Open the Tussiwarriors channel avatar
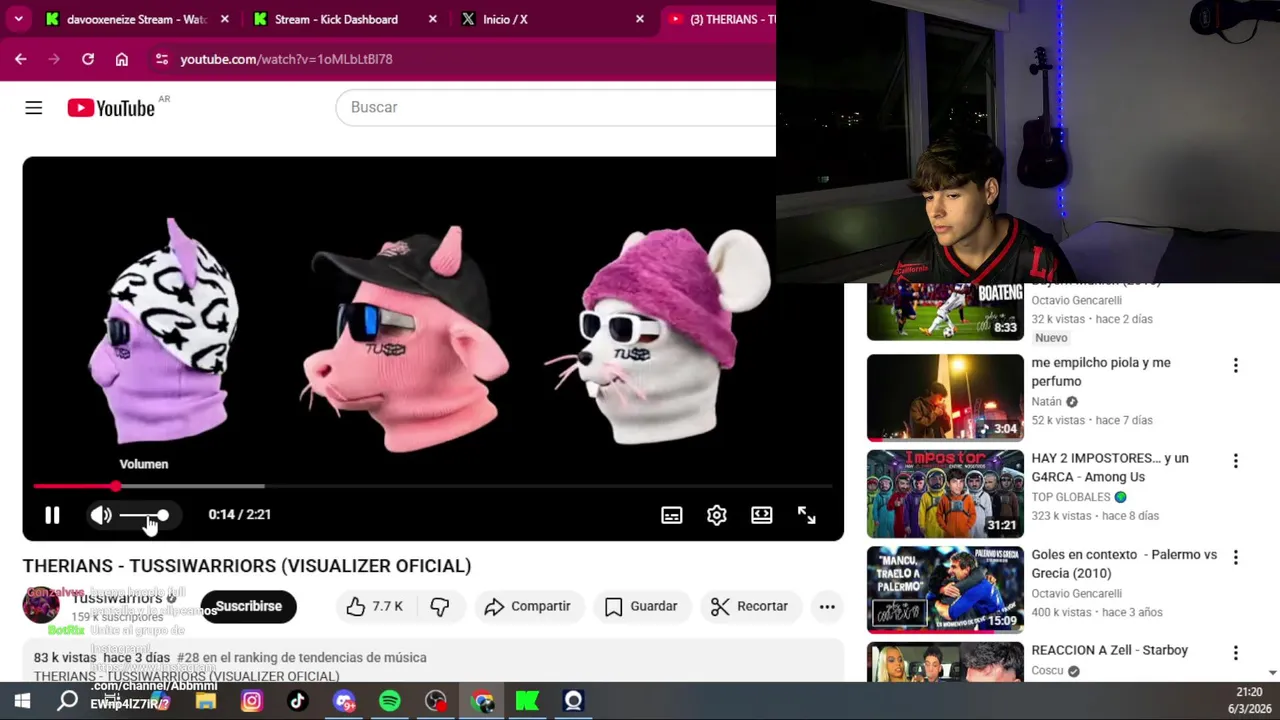Screen dimensions: 1280x720 (41, 605)
